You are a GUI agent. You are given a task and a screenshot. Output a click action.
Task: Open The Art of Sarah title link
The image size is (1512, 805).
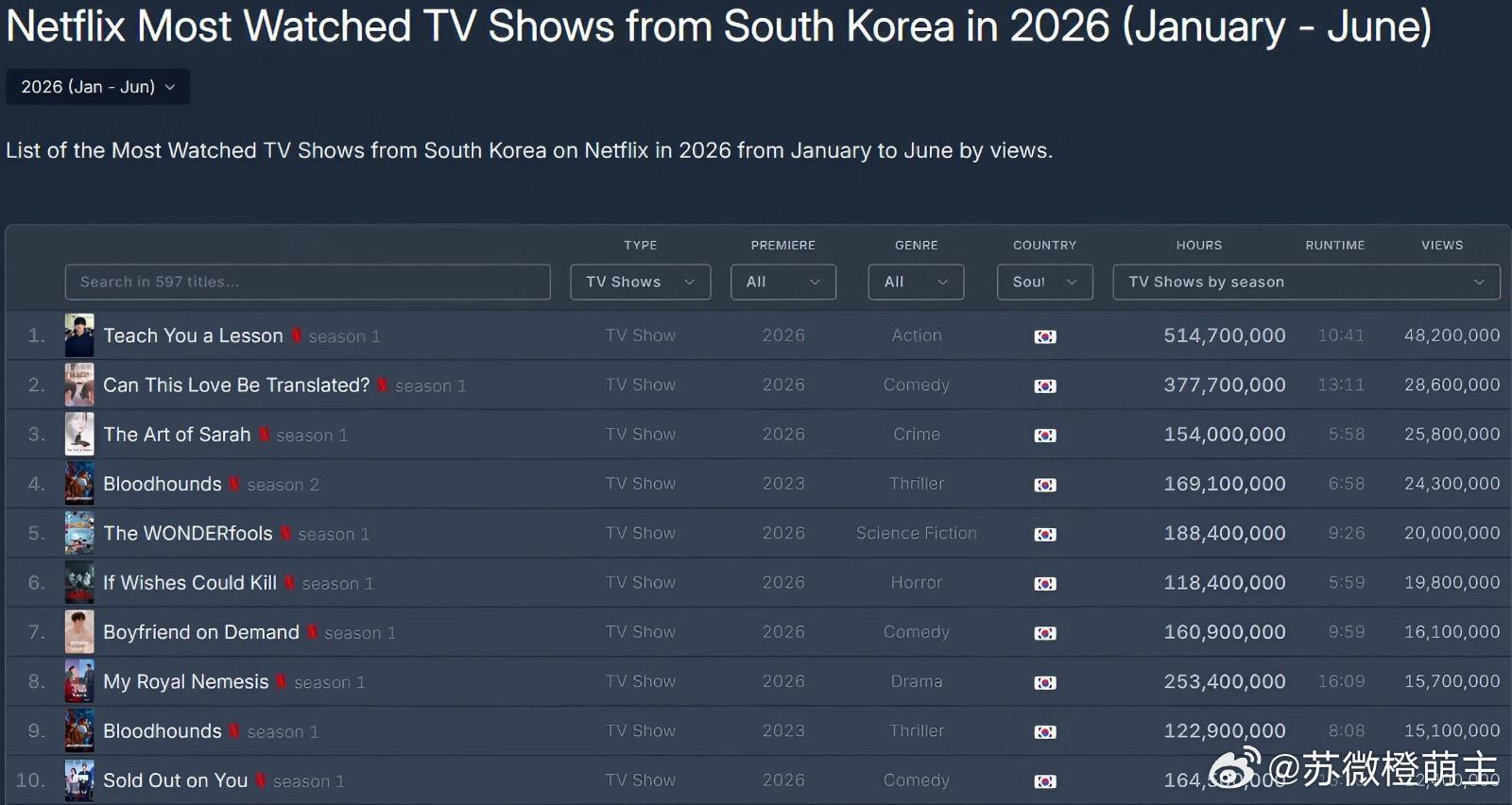tap(177, 435)
